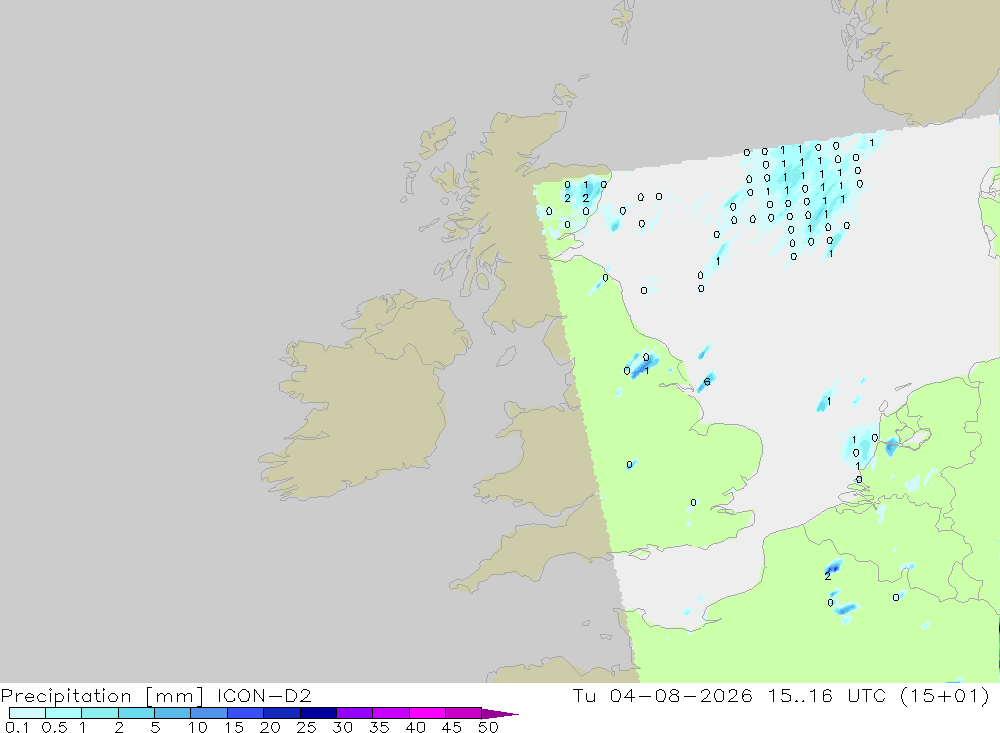The width and height of the screenshot is (1000, 733).
Task: Click the '15..16 UTC' time range text
Action: (x=827, y=695)
